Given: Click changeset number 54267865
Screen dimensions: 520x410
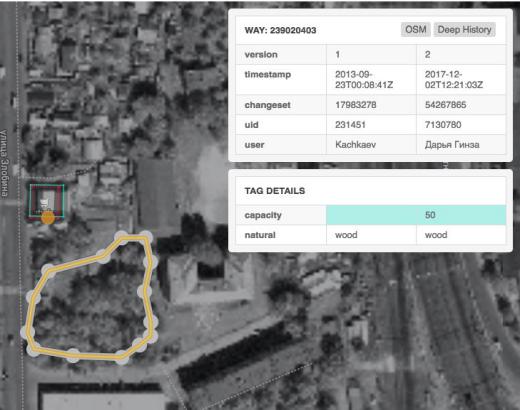Looking at the screenshot, I should click(x=445, y=105).
